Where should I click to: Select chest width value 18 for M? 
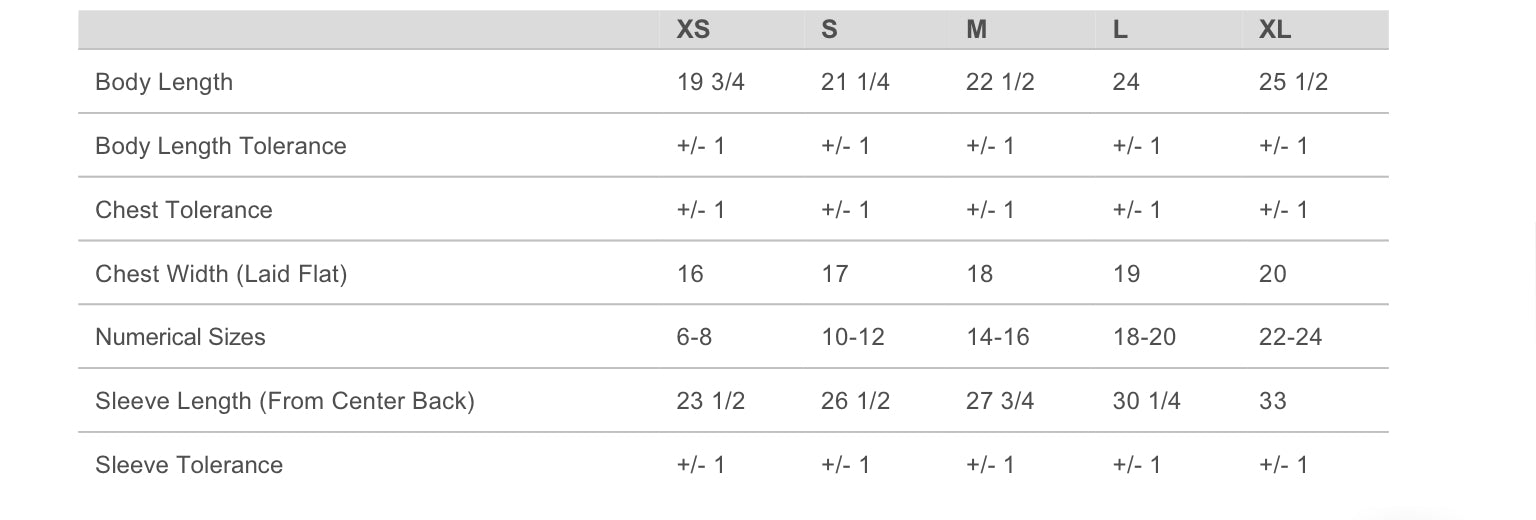(x=979, y=274)
